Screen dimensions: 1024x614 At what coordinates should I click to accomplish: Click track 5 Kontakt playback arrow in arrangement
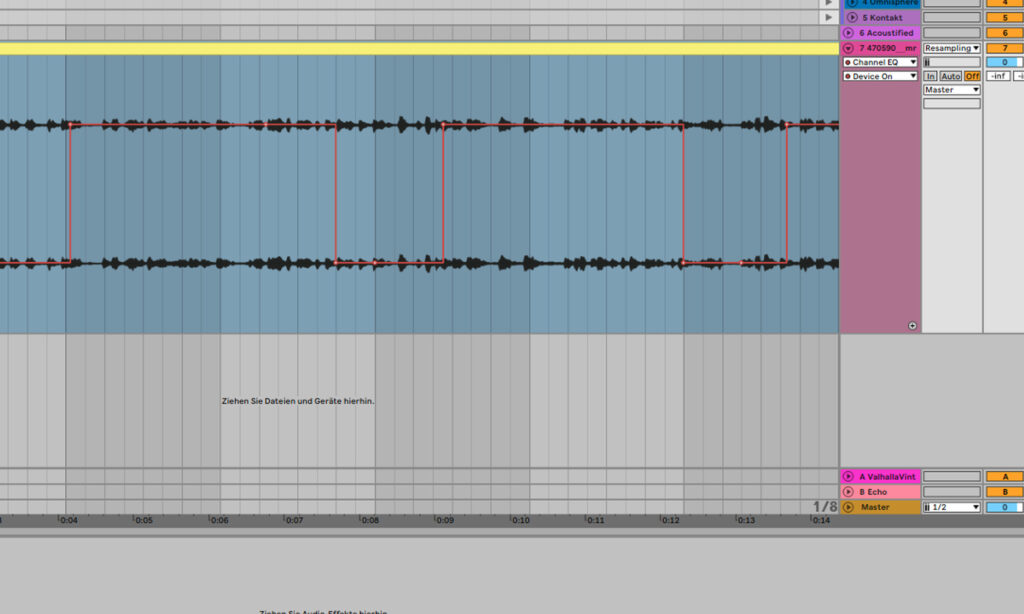(829, 18)
